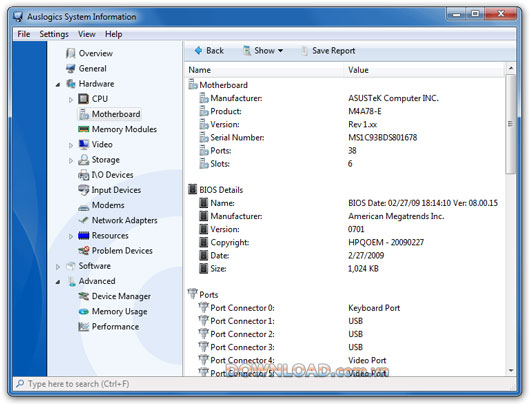Open the Overview section icon
Screen dimensions: 530x405
pyautogui.click(x=71, y=53)
